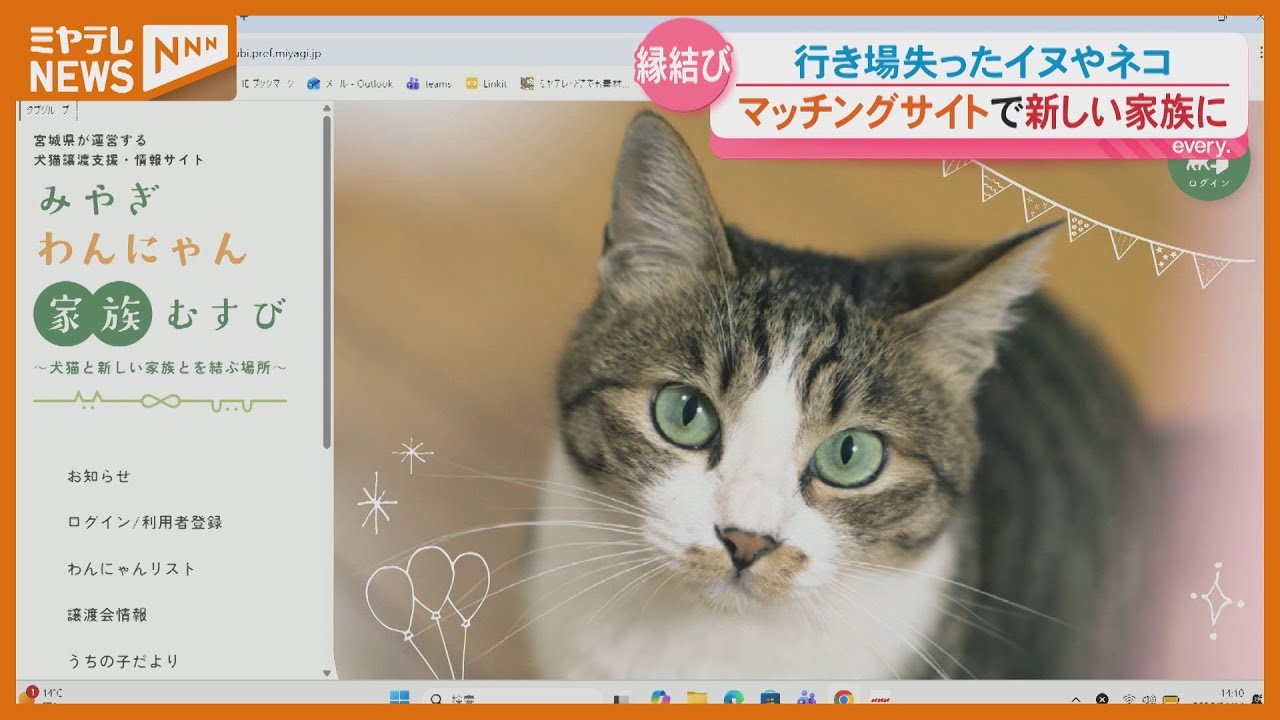
Task: Click the browser address bar URL
Action: (280, 52)
